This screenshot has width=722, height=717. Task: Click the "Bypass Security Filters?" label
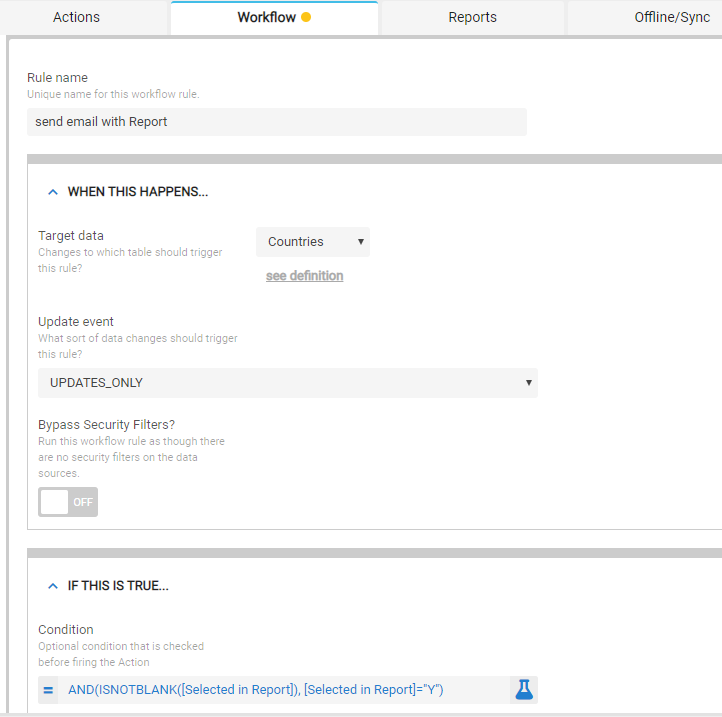coord(106,425)
